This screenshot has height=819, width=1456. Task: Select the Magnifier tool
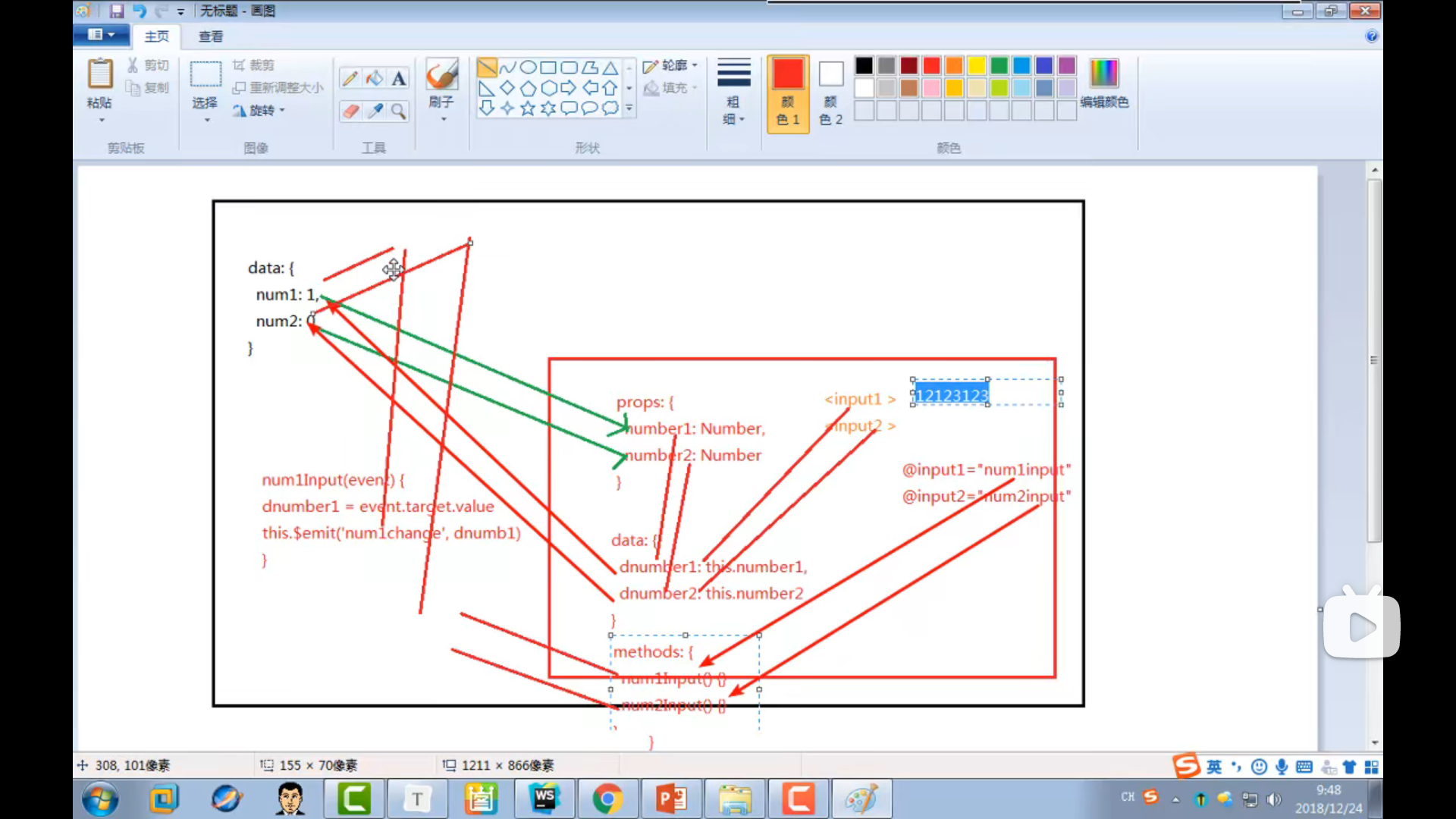(x=398, y=111)
